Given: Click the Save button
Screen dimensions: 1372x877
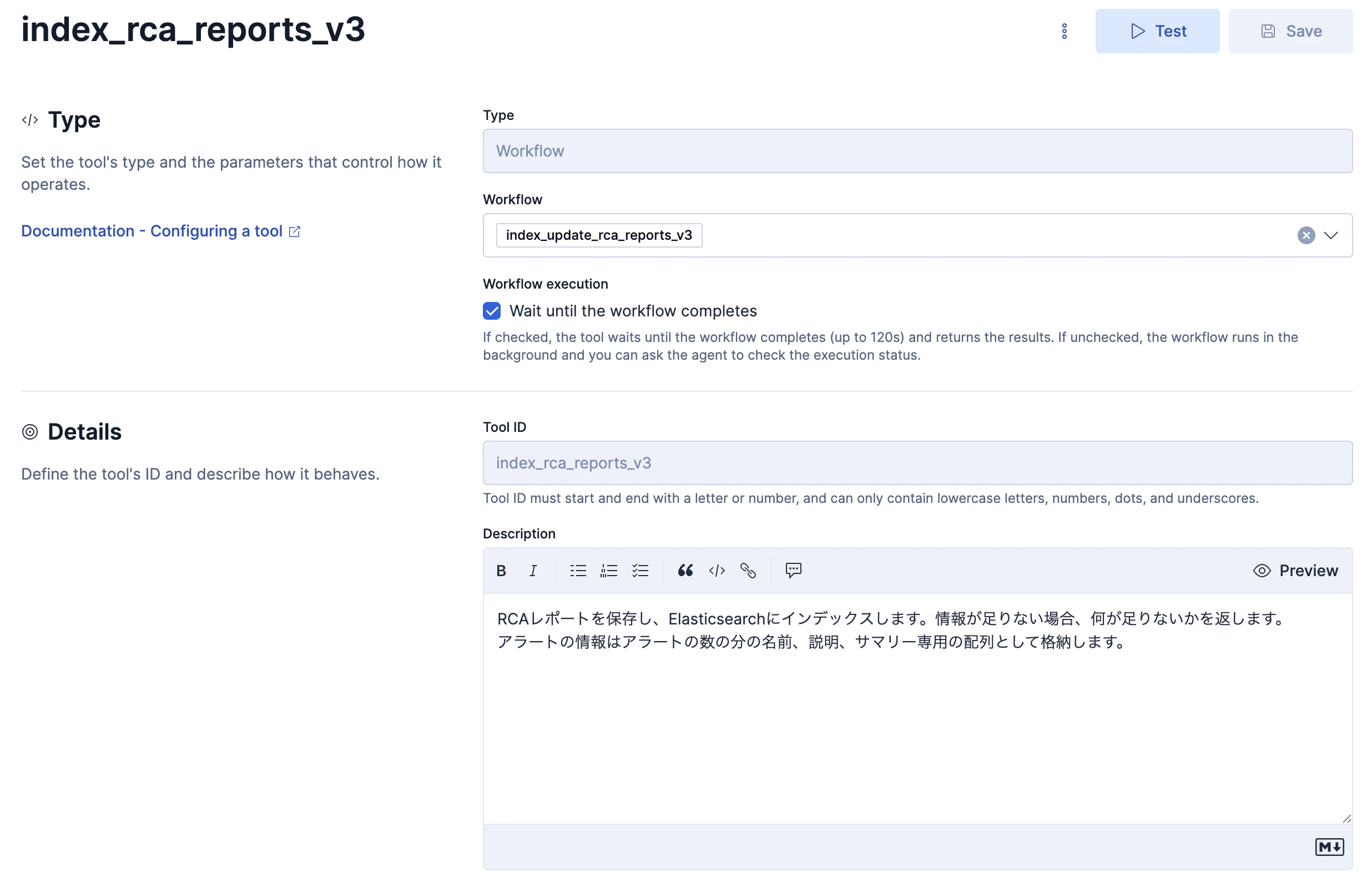Looking at the screenshot, I should 1290,31.
